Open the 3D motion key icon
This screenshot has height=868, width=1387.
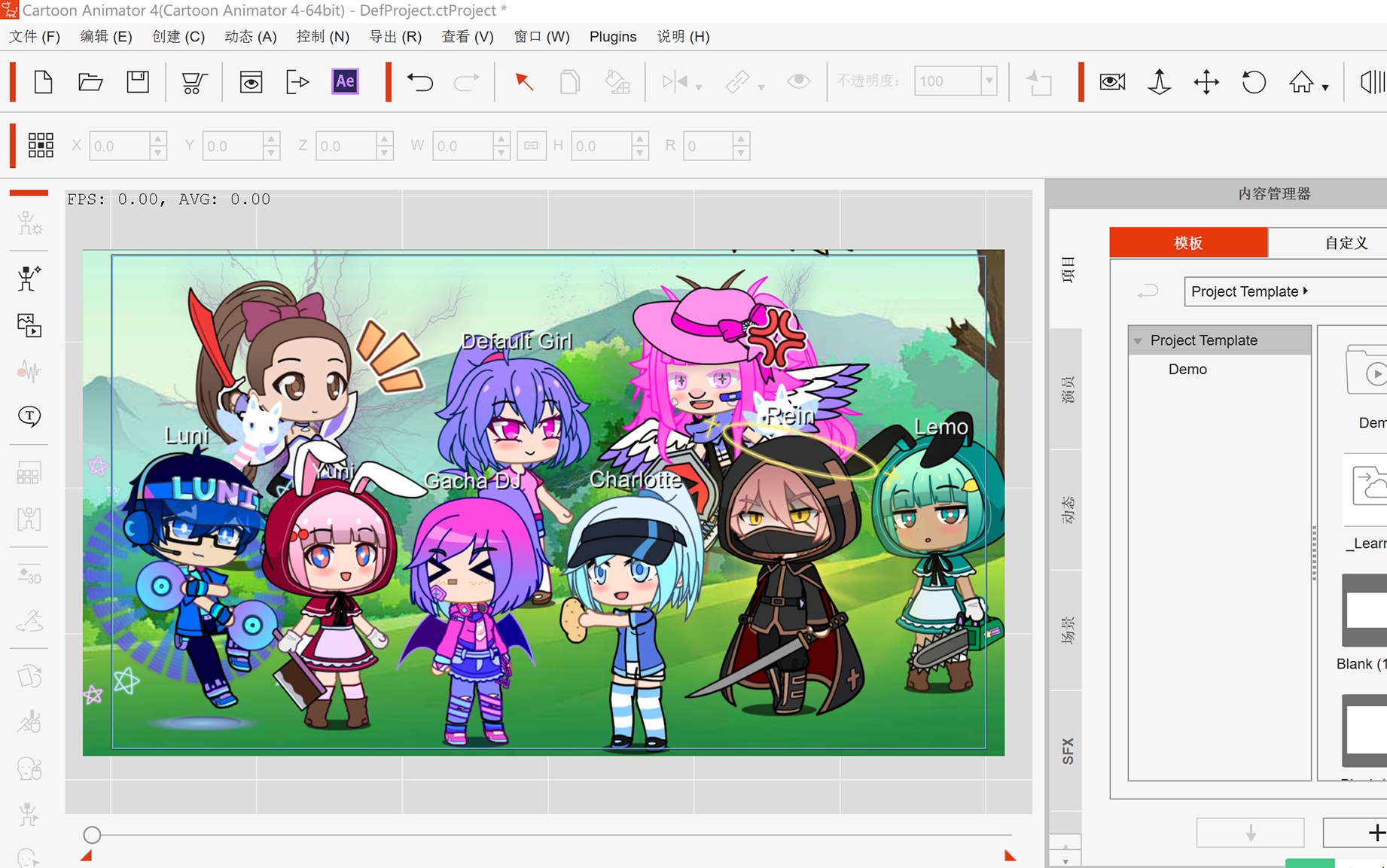(x=29, y=575)
